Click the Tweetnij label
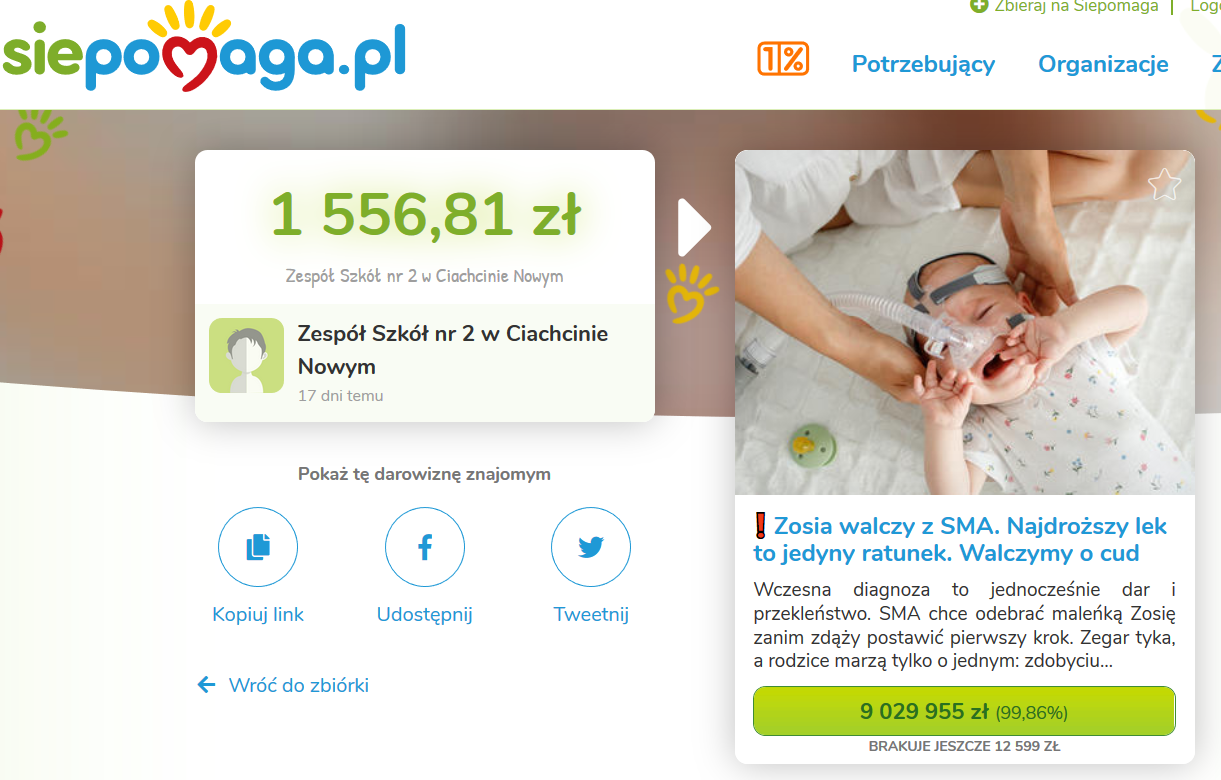Screen dimensions: 1221x780 (591, 615)
